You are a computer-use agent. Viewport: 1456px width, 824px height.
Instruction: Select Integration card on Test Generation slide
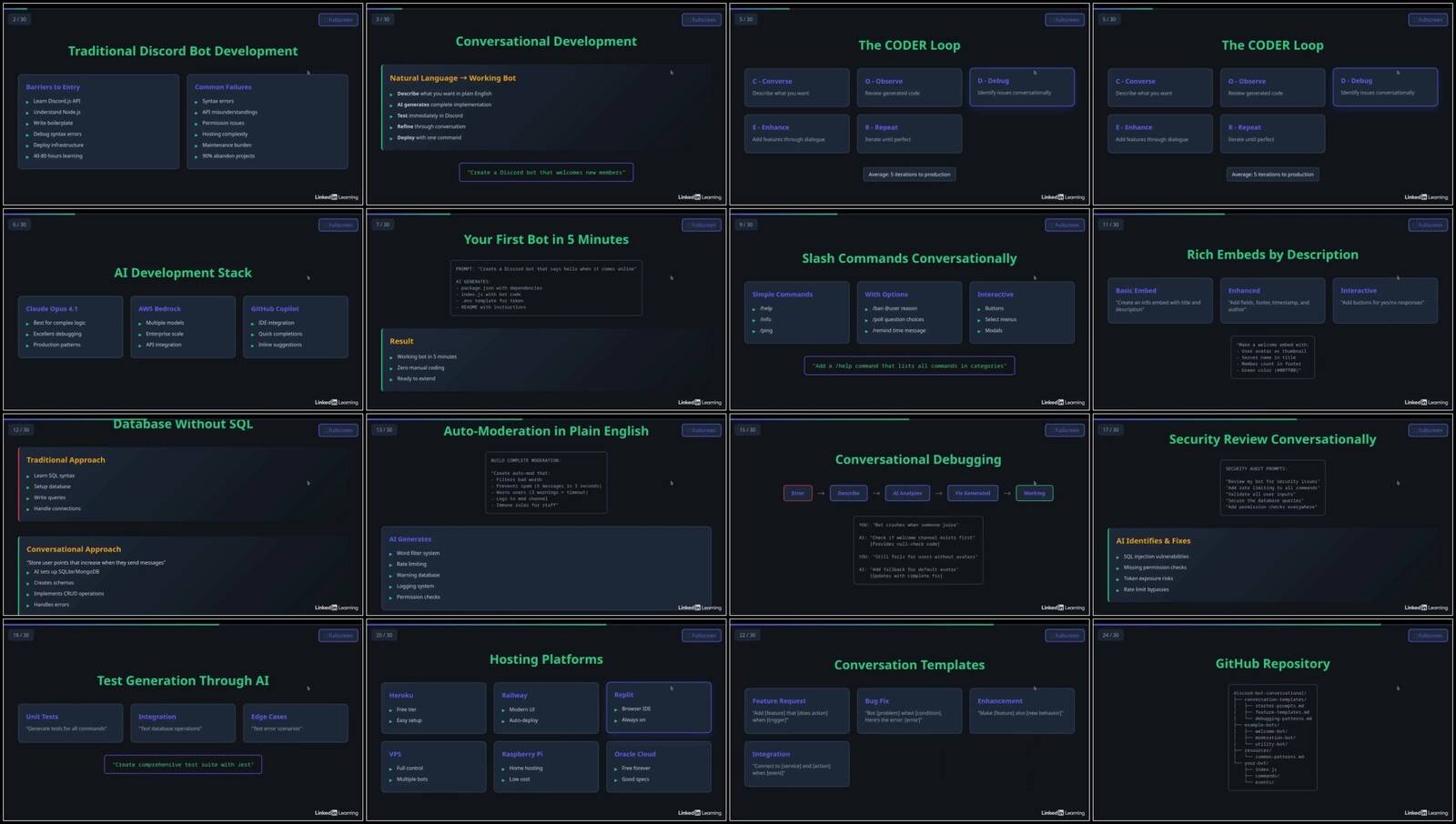183,723
